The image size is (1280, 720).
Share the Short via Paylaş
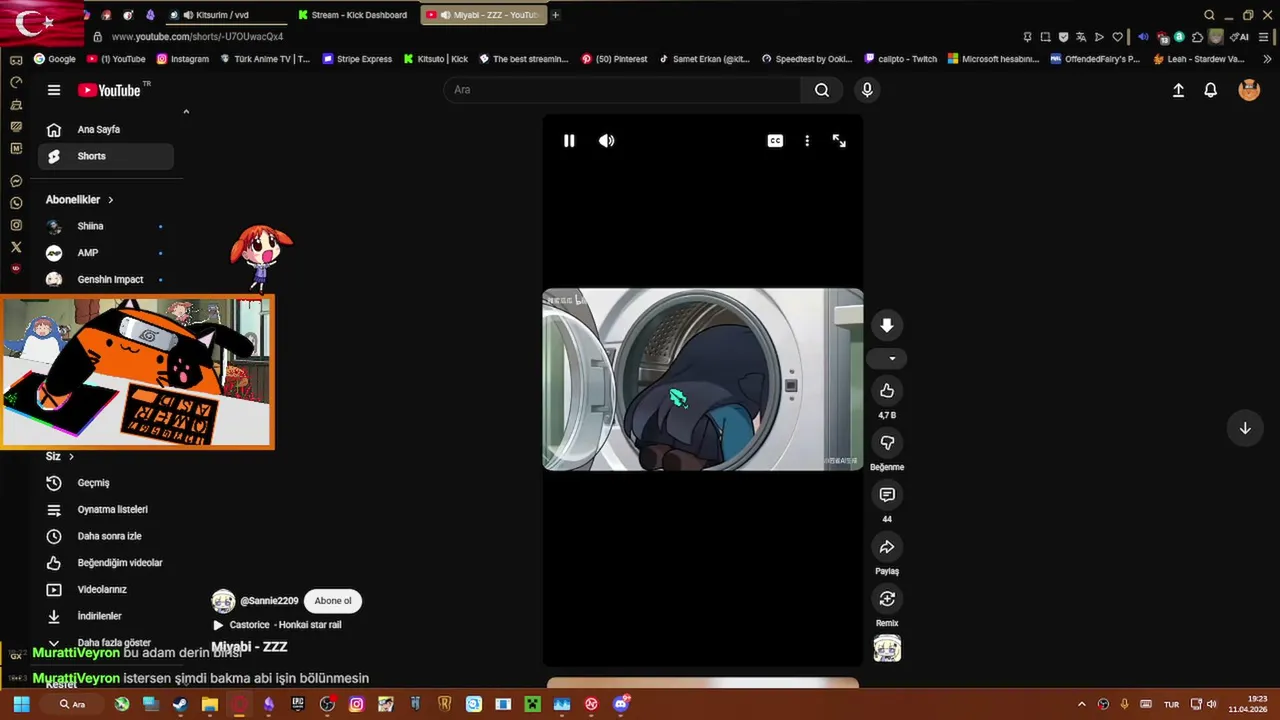[887, 547]
